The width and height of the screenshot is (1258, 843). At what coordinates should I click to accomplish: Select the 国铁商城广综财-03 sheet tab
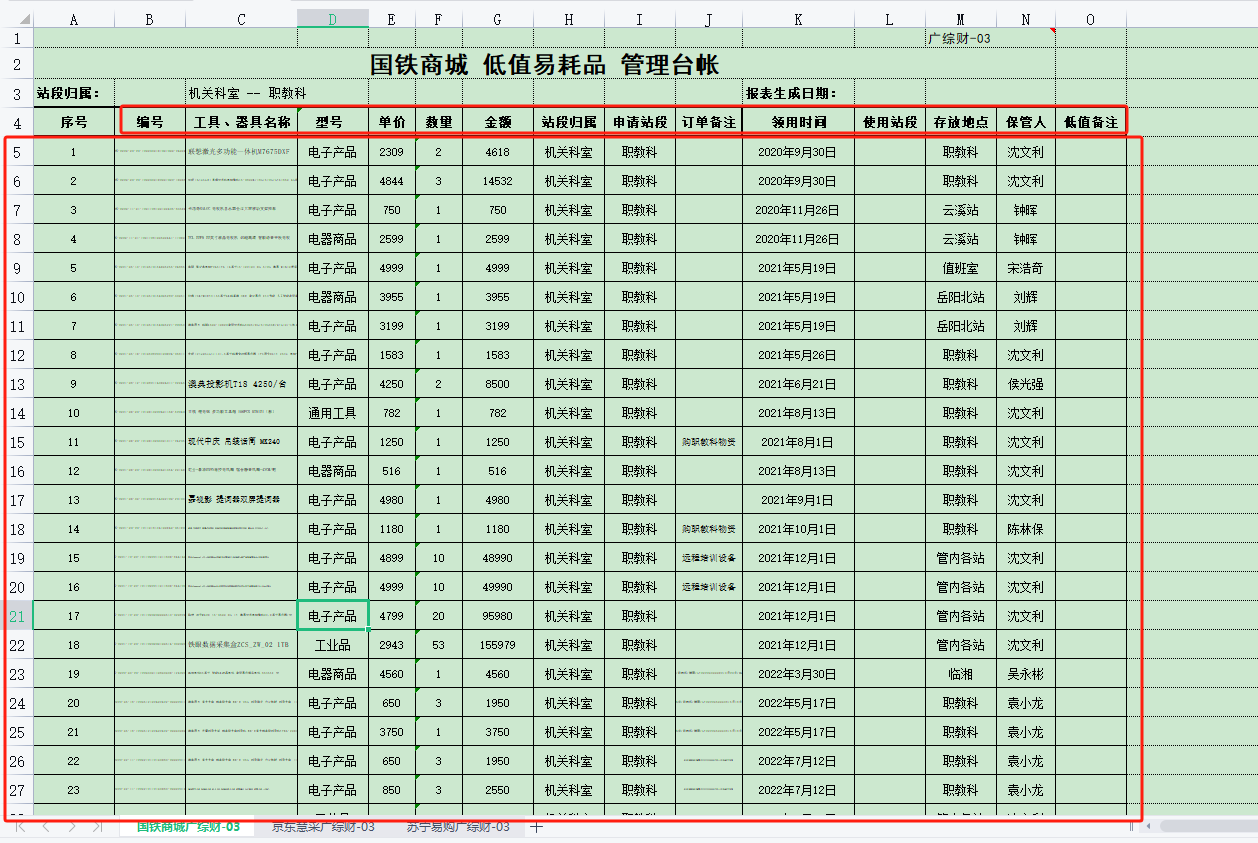[188, 827]
